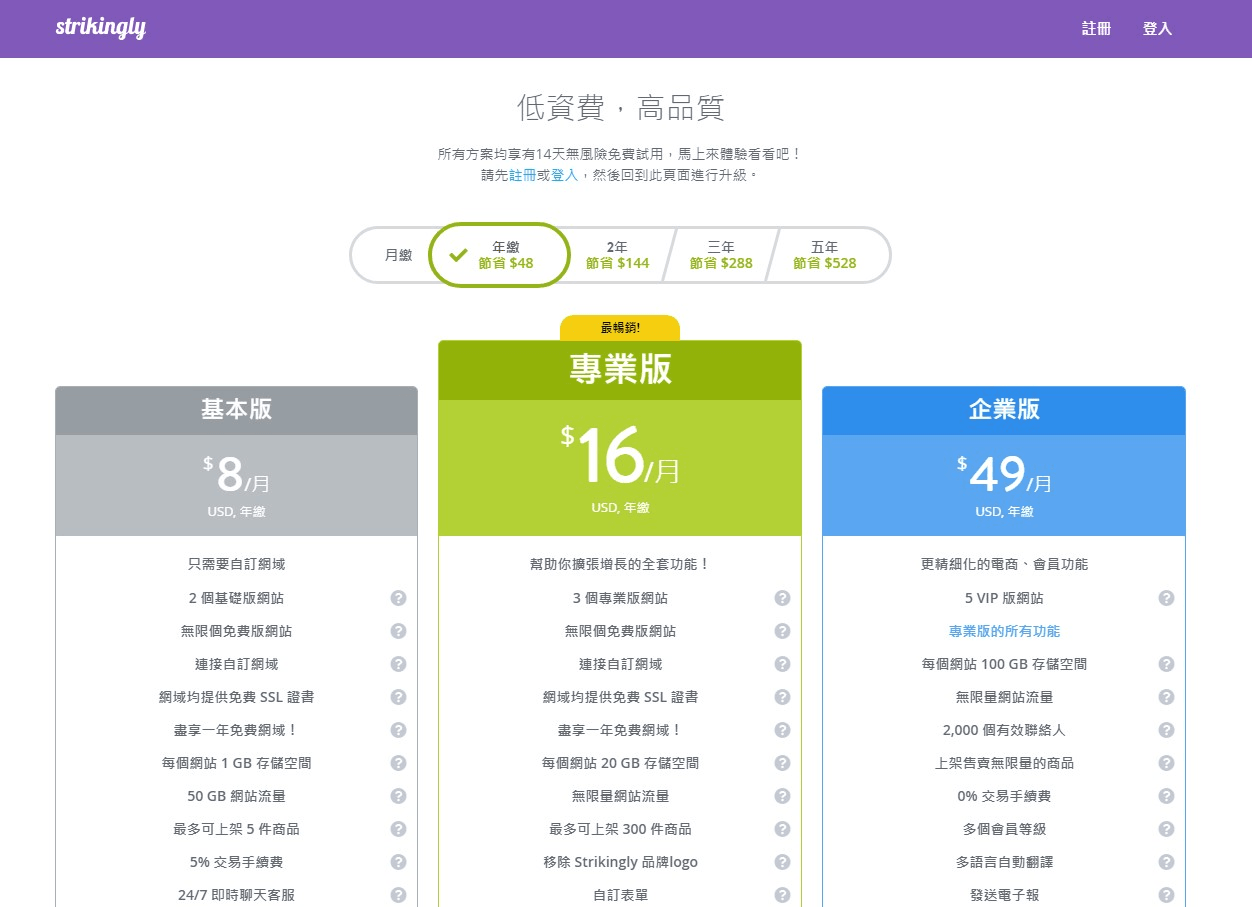
Task: Click the question mark next to 0% 交易手續費
Action: [1166, 796]
